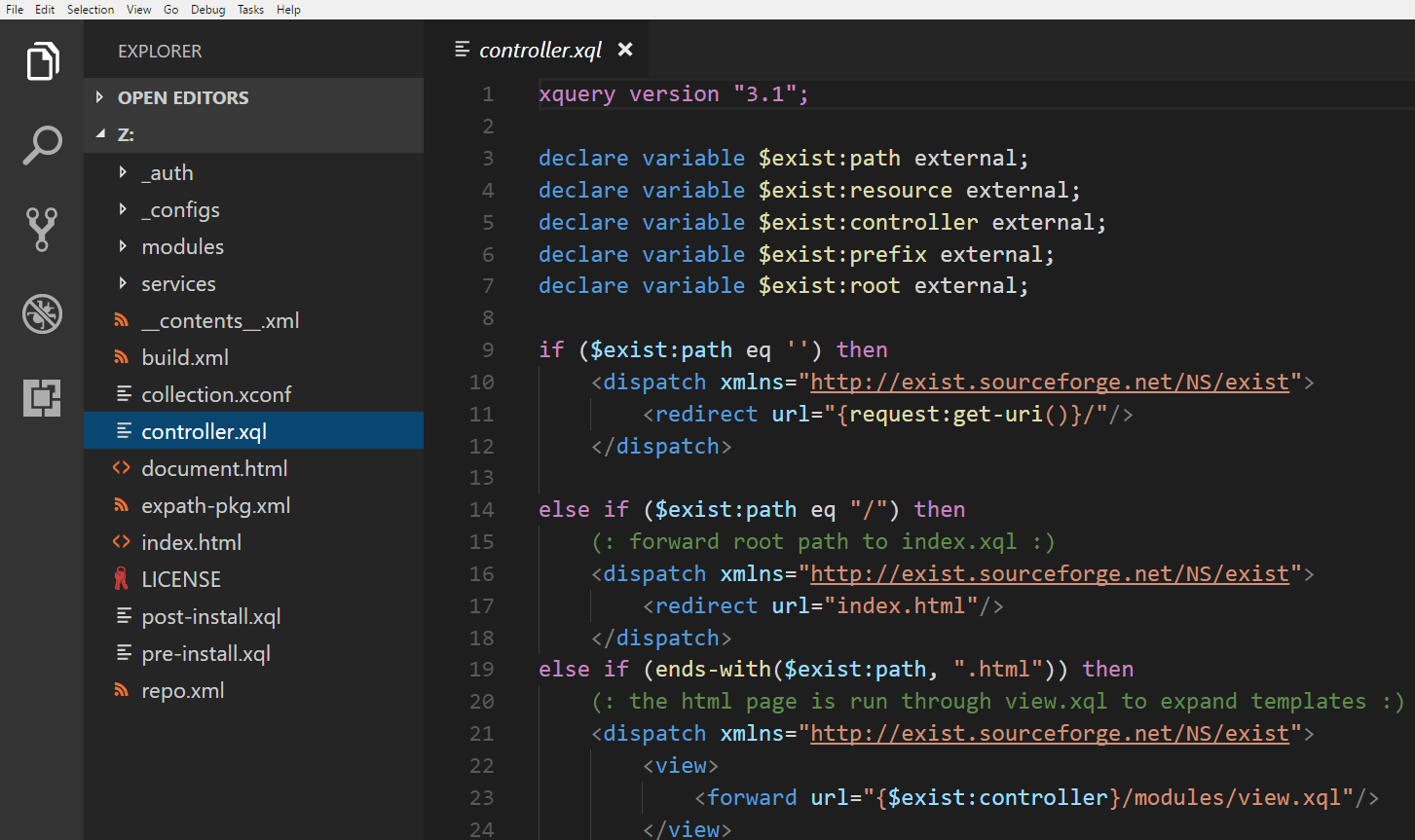The height and width of the screenshot is (840, 1415).
Task: Place cursor on xquery version line
Action: coord(674,94)
